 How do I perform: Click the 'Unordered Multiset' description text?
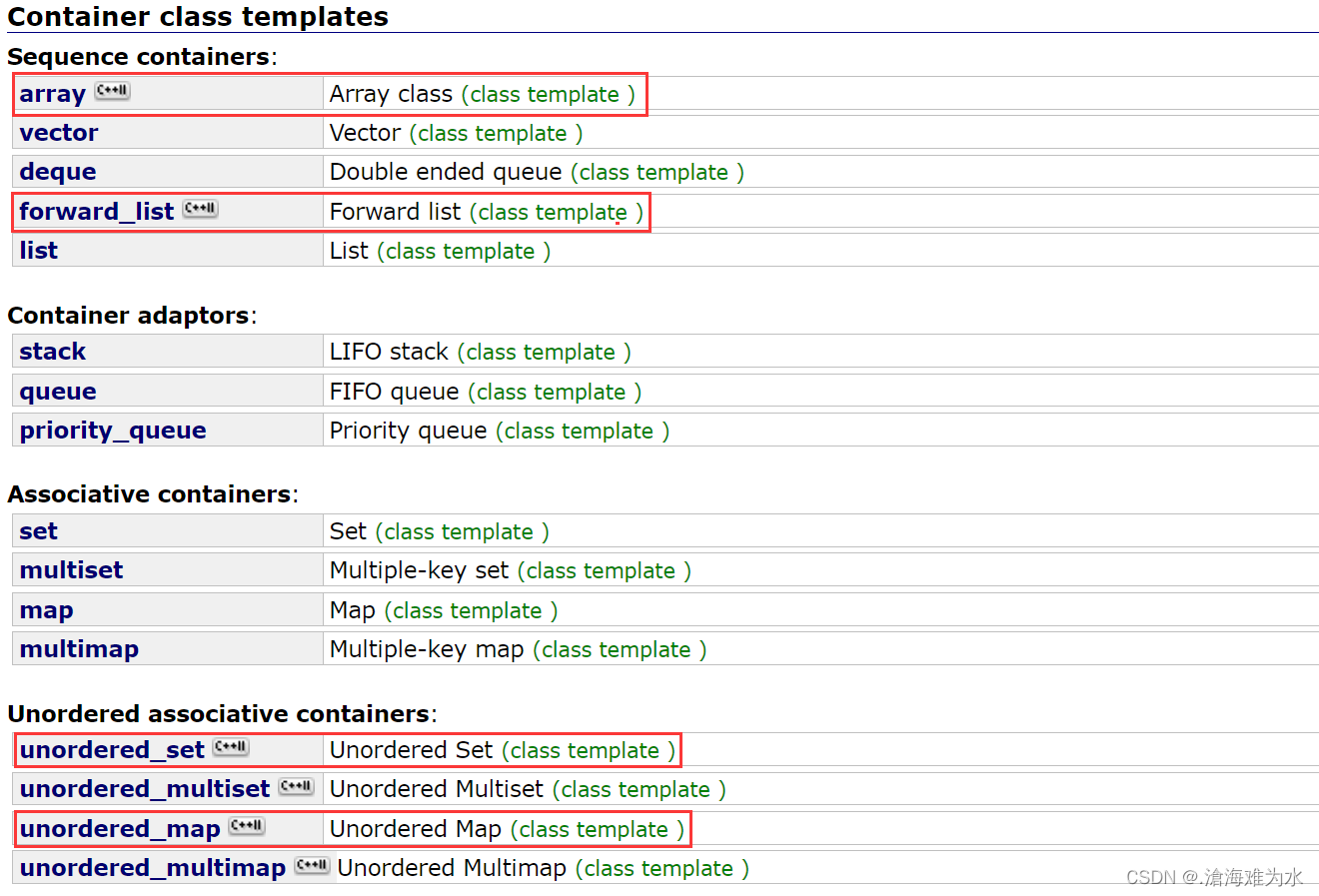click(437, 789)
